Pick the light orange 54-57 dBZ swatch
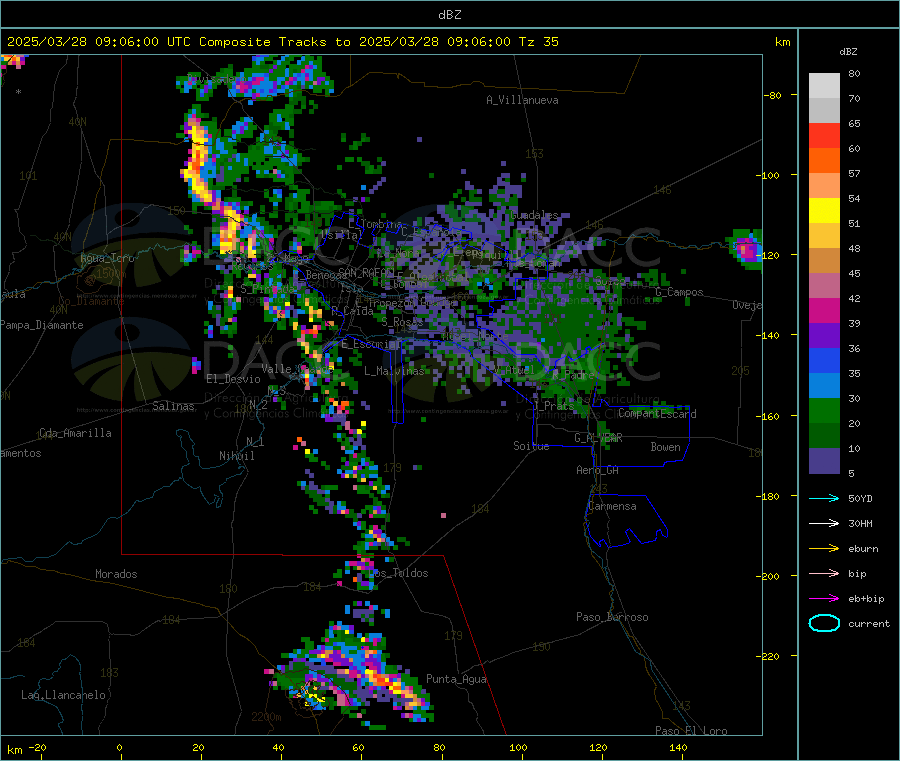900x761 pixels. [824, 186]
